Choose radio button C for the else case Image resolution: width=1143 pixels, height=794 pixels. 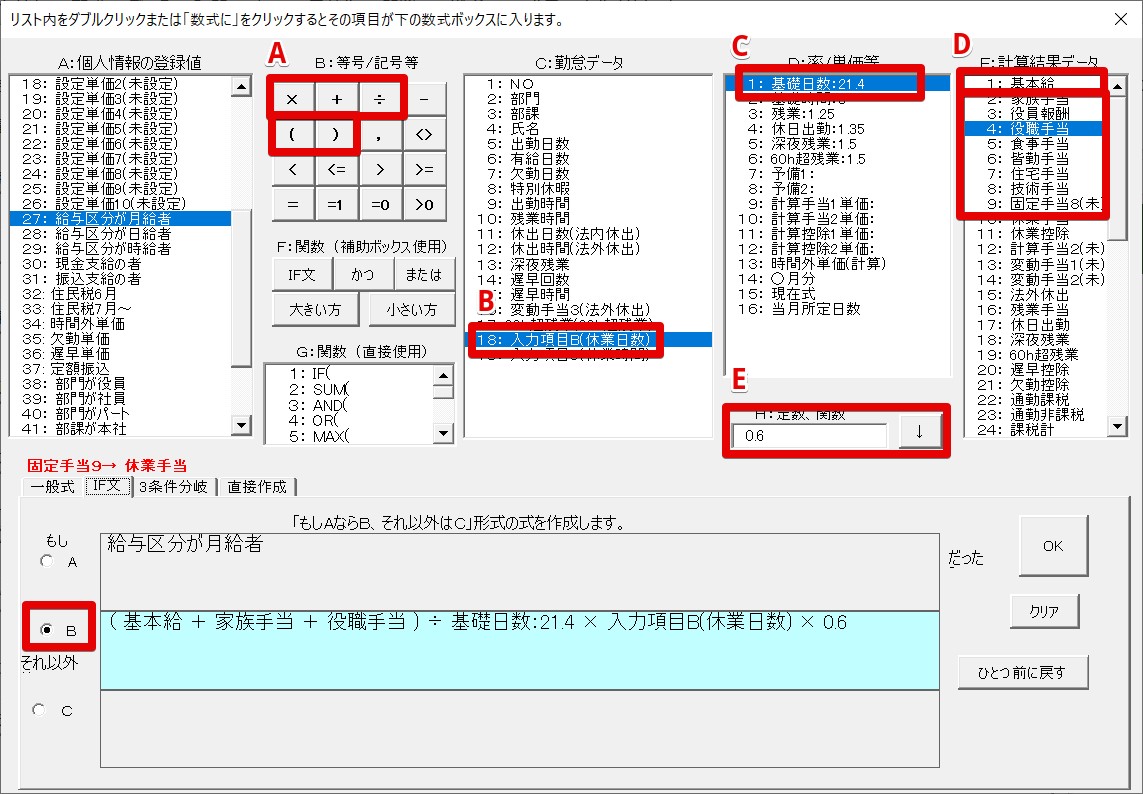(40, 709)
